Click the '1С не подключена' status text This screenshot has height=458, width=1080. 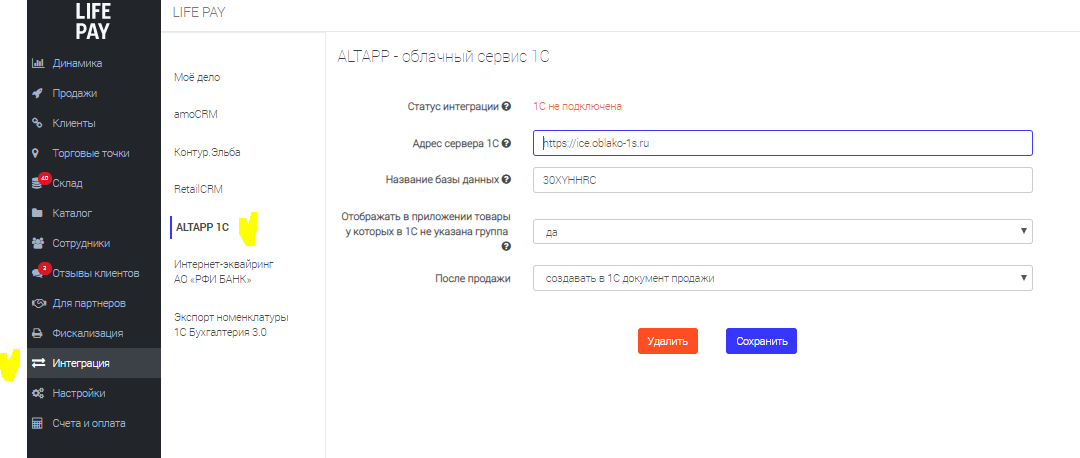pyautogui.click(x=577, y=107)
